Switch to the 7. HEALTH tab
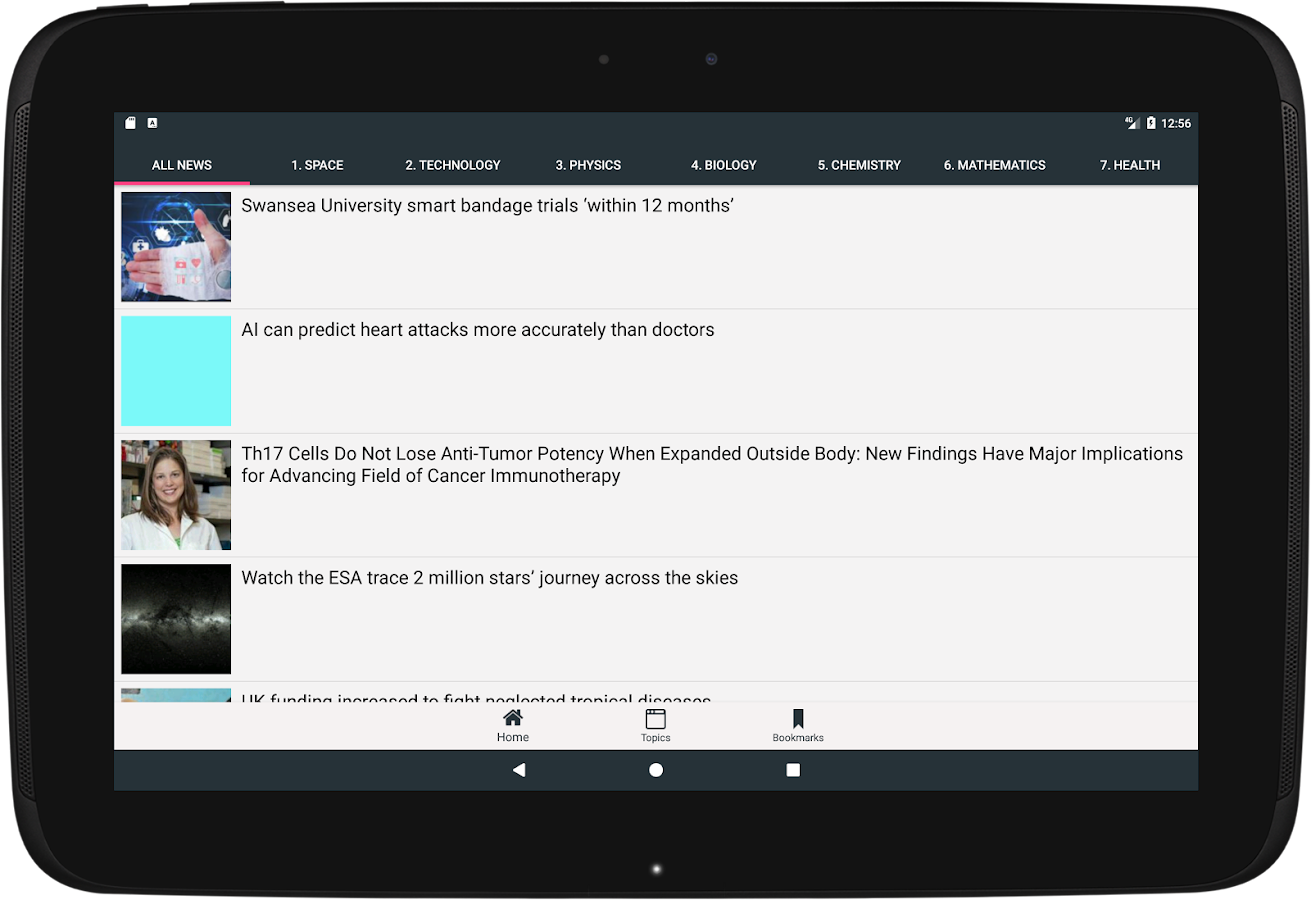 click(x=1130, y=165)
